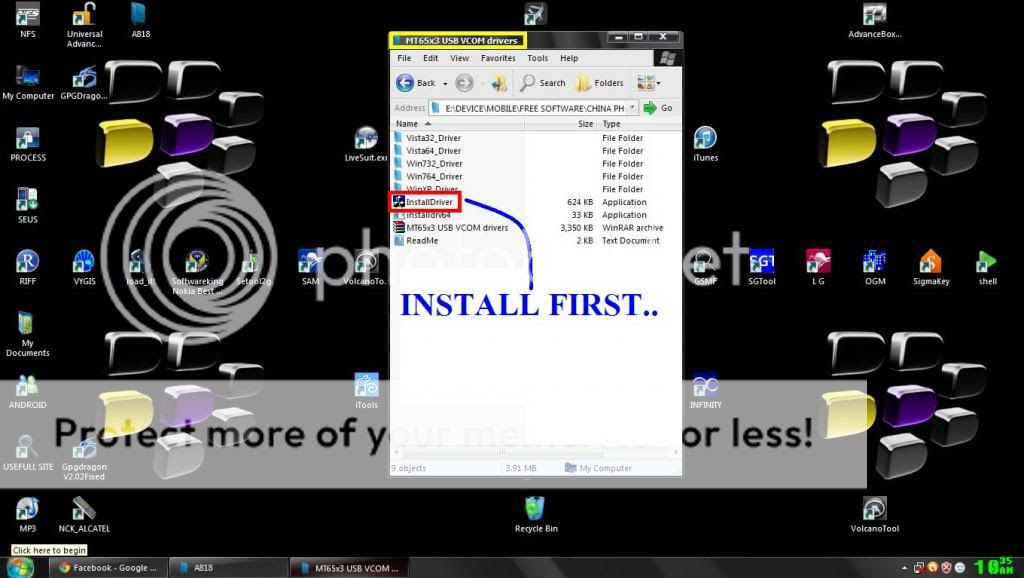This screenshot has width=1024, height=578.
Task: Open the VYGIS desktop shortcut
Action: click(84, 268)
